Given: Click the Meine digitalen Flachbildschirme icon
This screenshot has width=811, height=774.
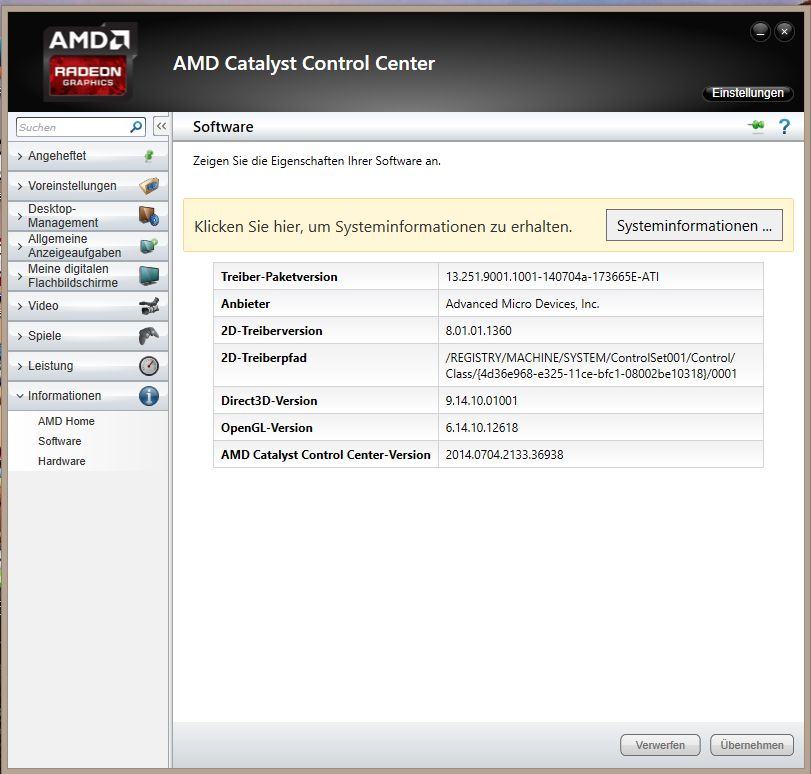Looking at the screenshot, I should point(149,276).
